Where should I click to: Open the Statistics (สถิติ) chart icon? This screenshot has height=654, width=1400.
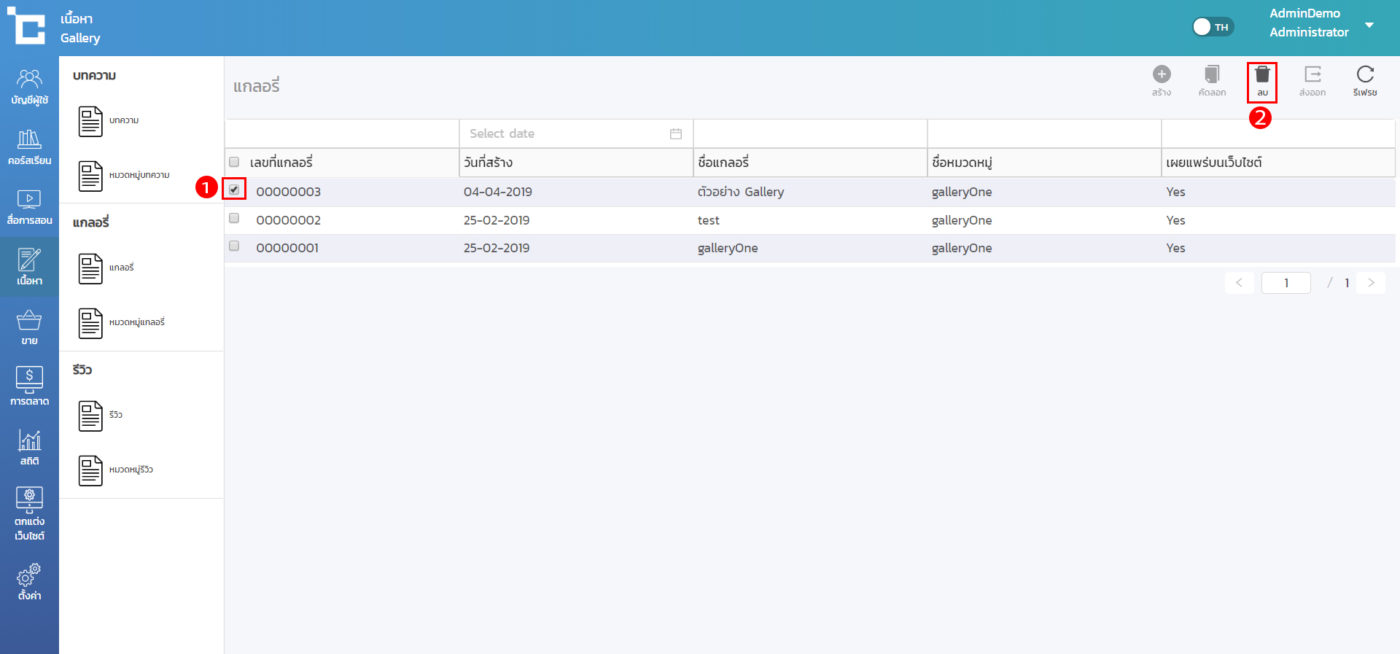pos(29,447)
